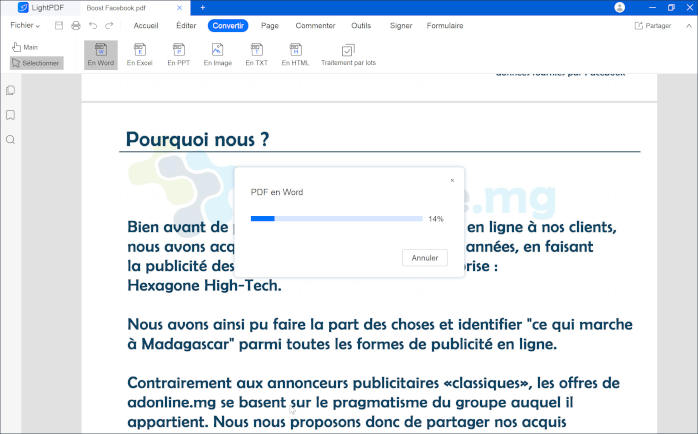Open the Commenter tab
The image size is (698, 434).
tap(315, 25)
